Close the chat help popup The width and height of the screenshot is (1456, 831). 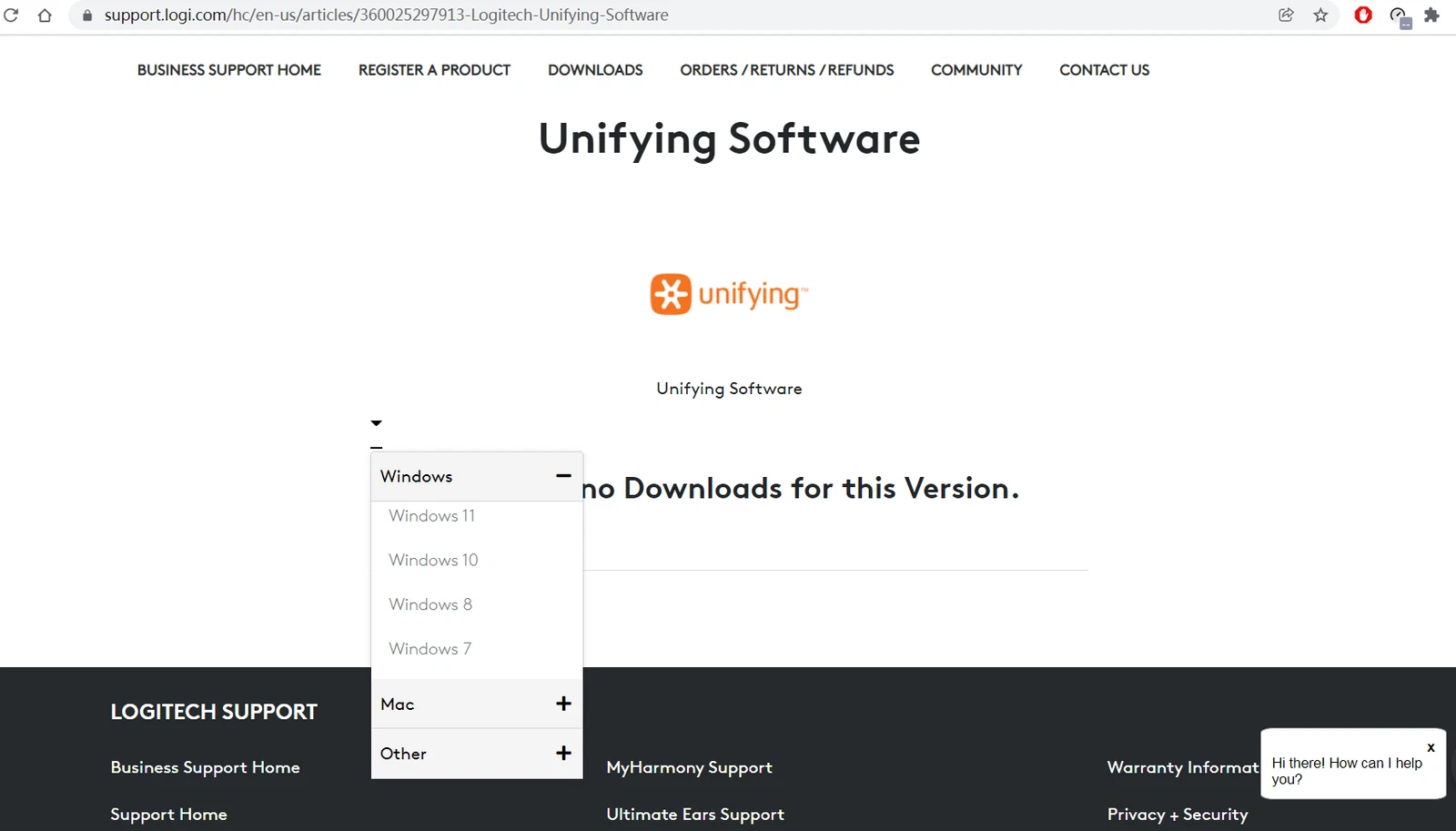tap(1431, 747)
